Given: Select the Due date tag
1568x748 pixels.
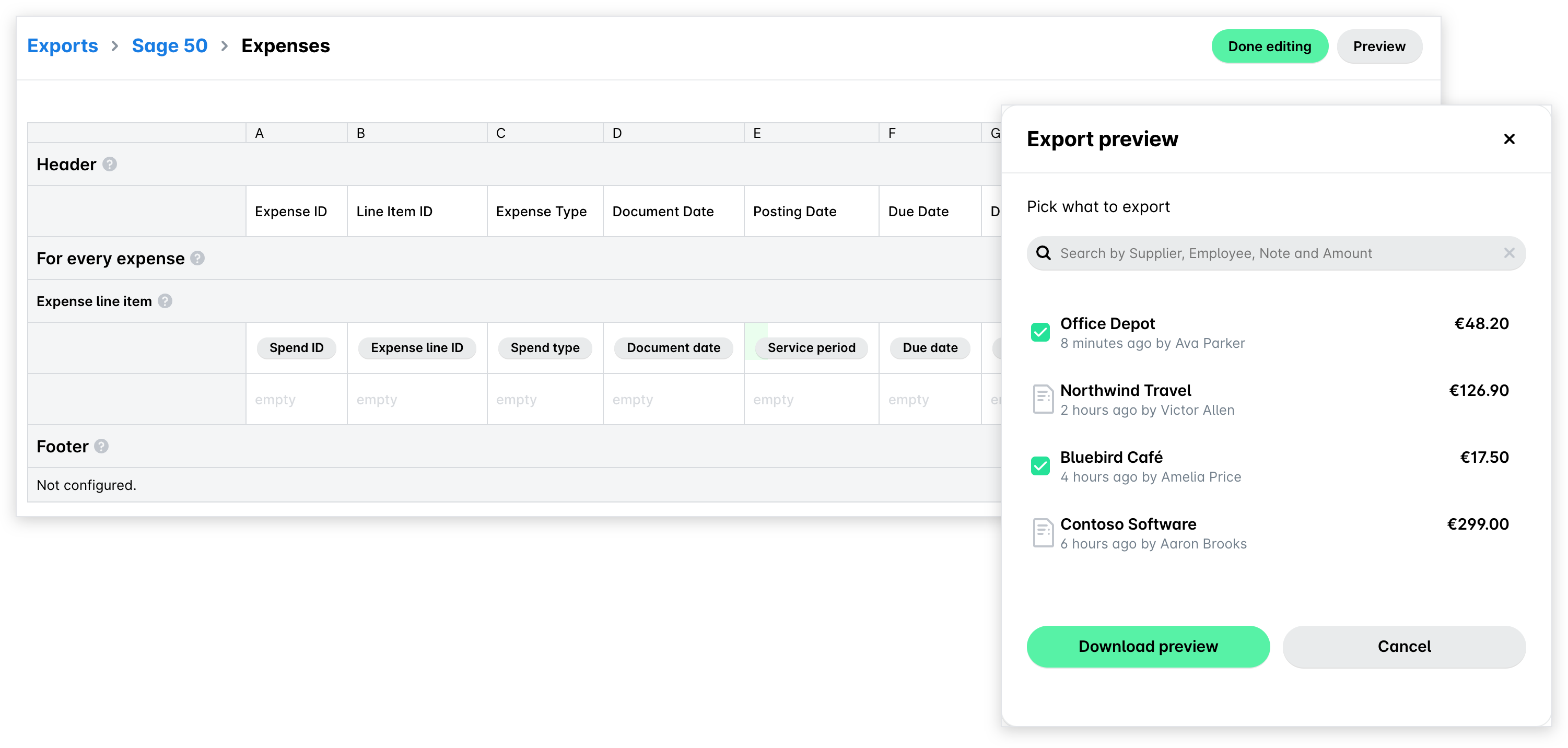Looking at the screenshot, I should tap(930, 347).
